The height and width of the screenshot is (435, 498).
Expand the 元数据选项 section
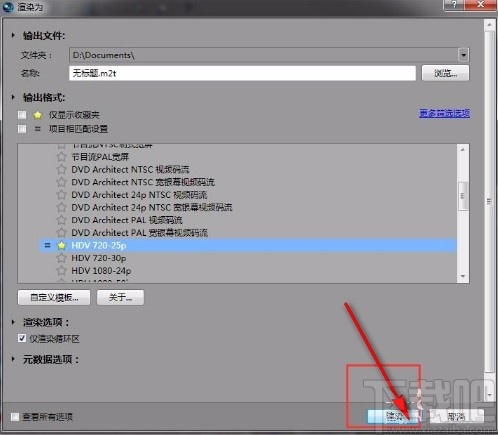pos(13,359)
